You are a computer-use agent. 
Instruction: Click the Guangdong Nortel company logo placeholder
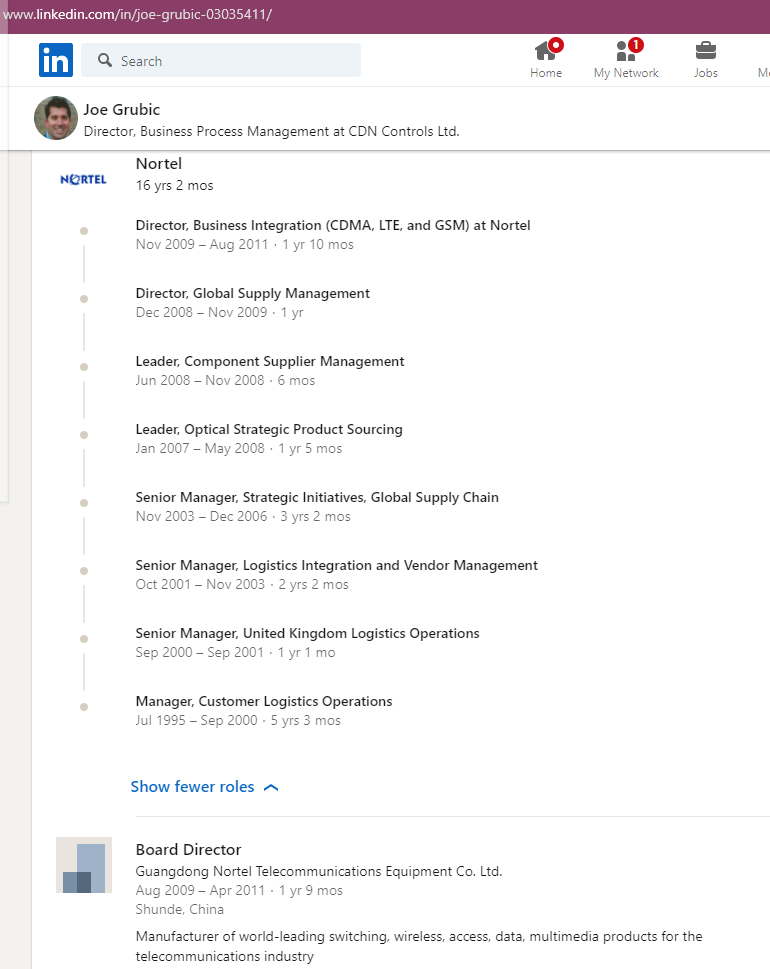pos(84,865)
